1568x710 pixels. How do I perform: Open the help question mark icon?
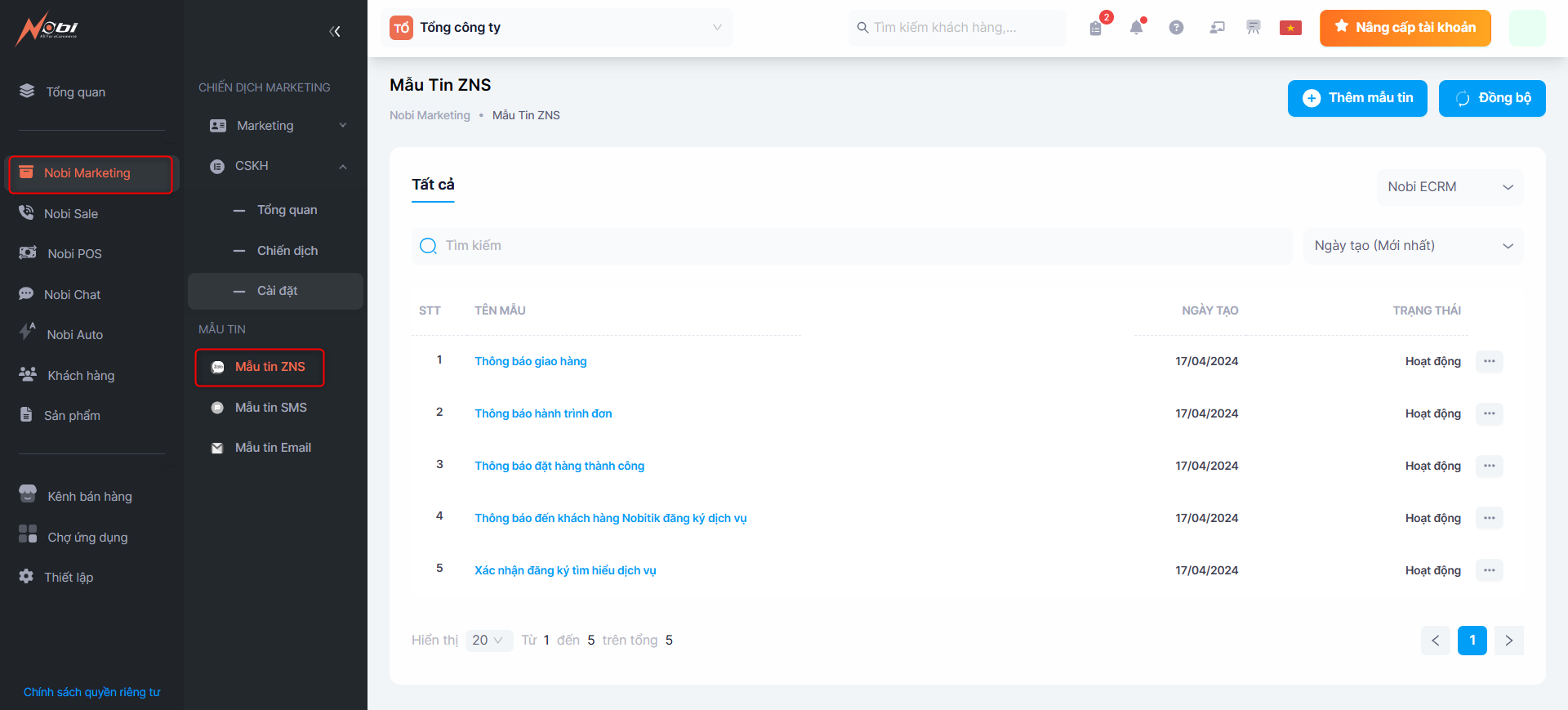click(1176, 28)
